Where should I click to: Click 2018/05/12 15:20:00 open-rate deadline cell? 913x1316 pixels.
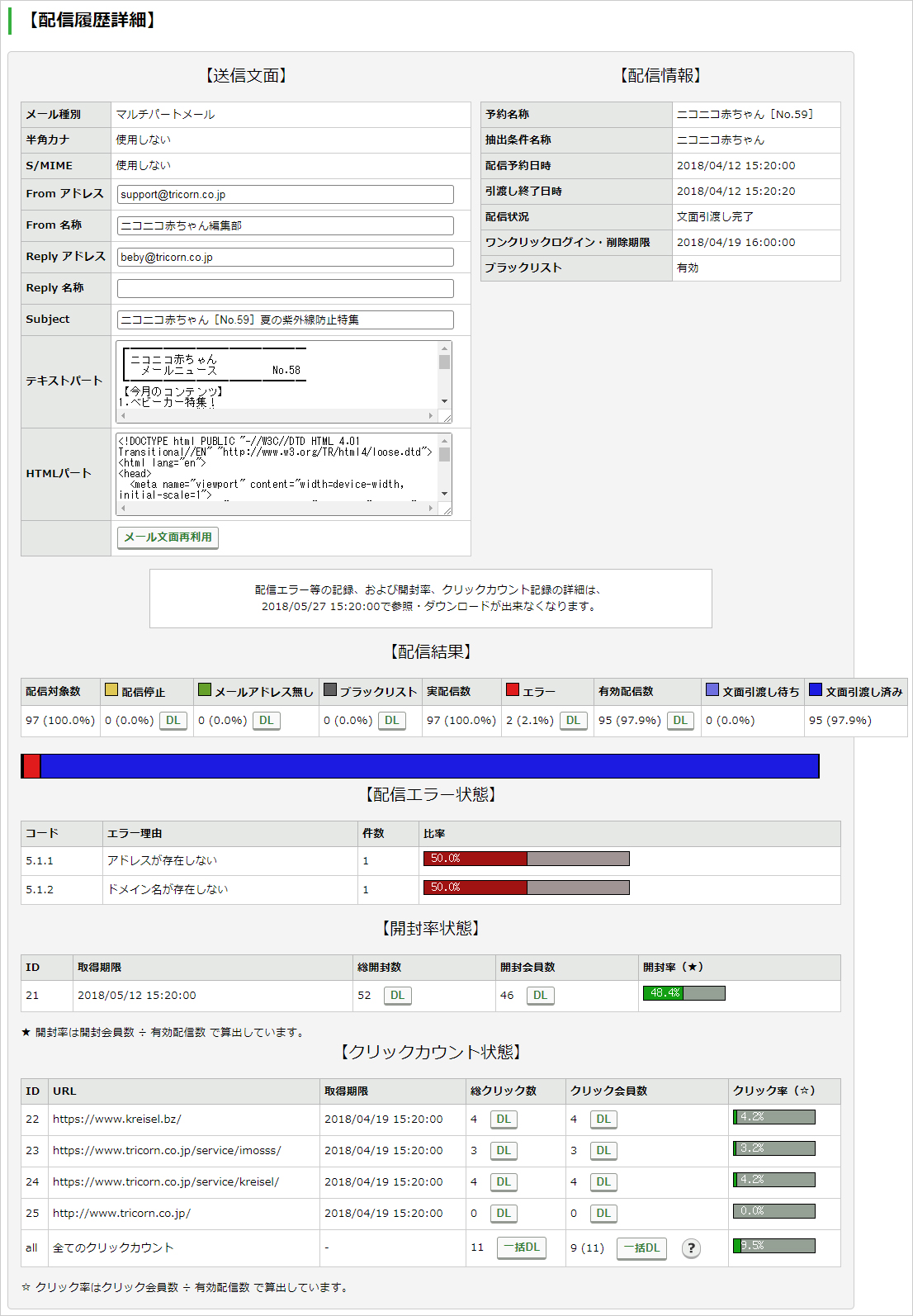pyautogui.click(x=137, y=996)
